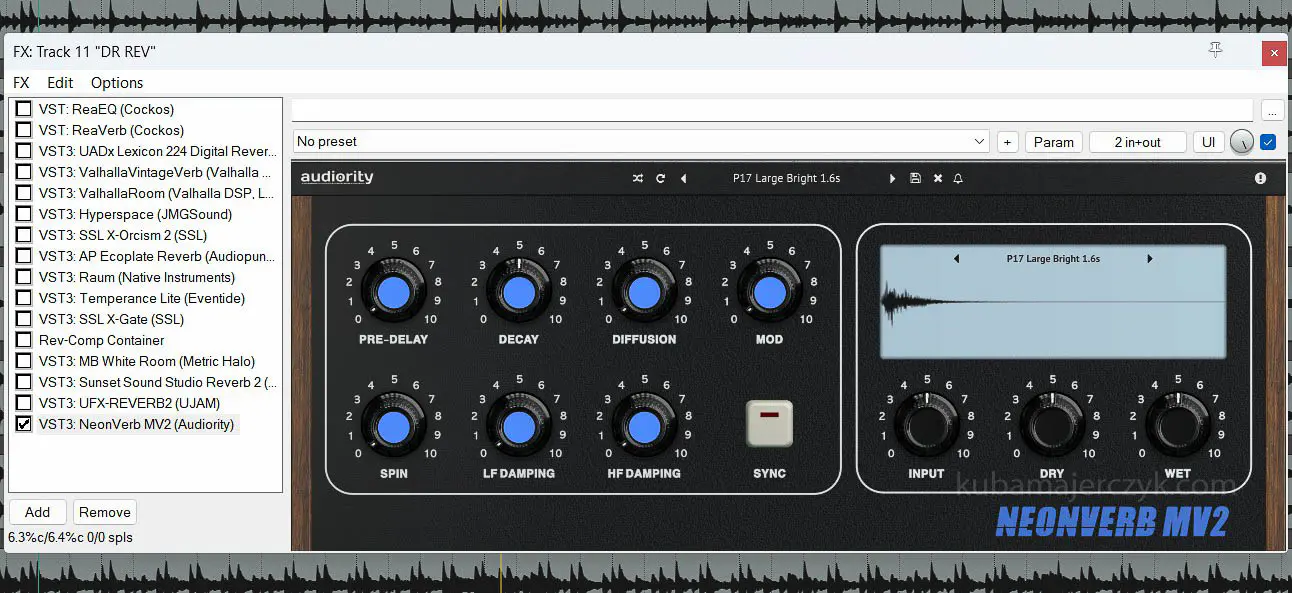The image size is (1292, 593).
Task: Advance to next preset in display panel
Action: [1150, 259]
